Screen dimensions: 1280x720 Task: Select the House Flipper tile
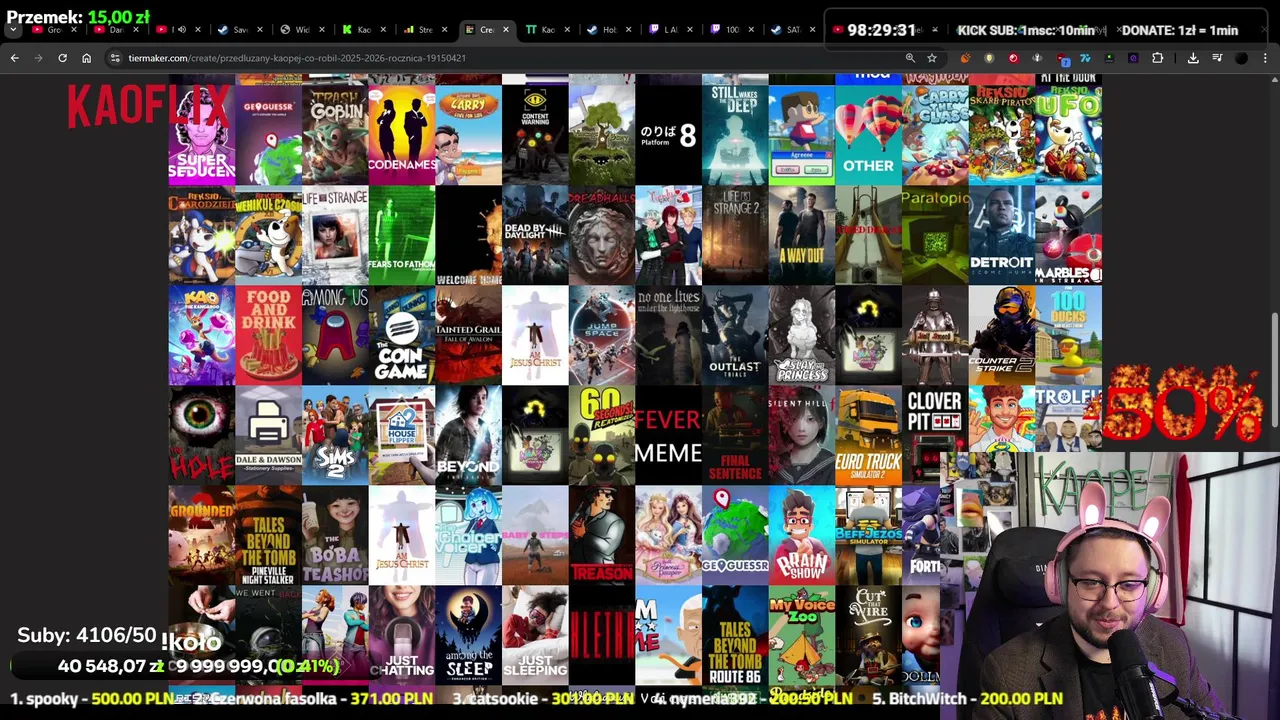tap(402, 435)
